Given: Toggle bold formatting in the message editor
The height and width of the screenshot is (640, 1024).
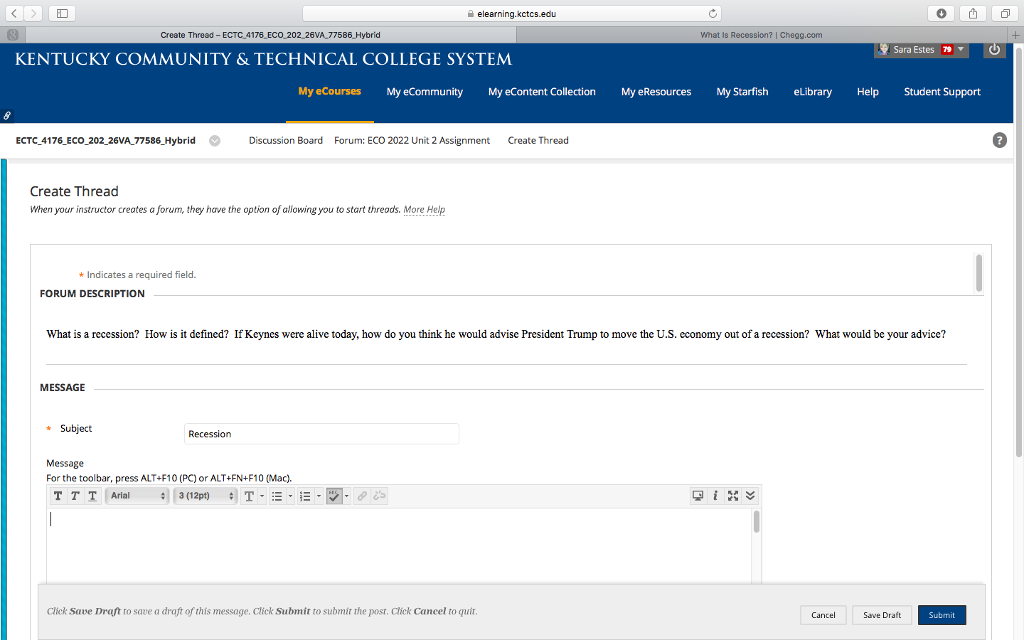Looking at the screenshot, I should click(57, 495).
